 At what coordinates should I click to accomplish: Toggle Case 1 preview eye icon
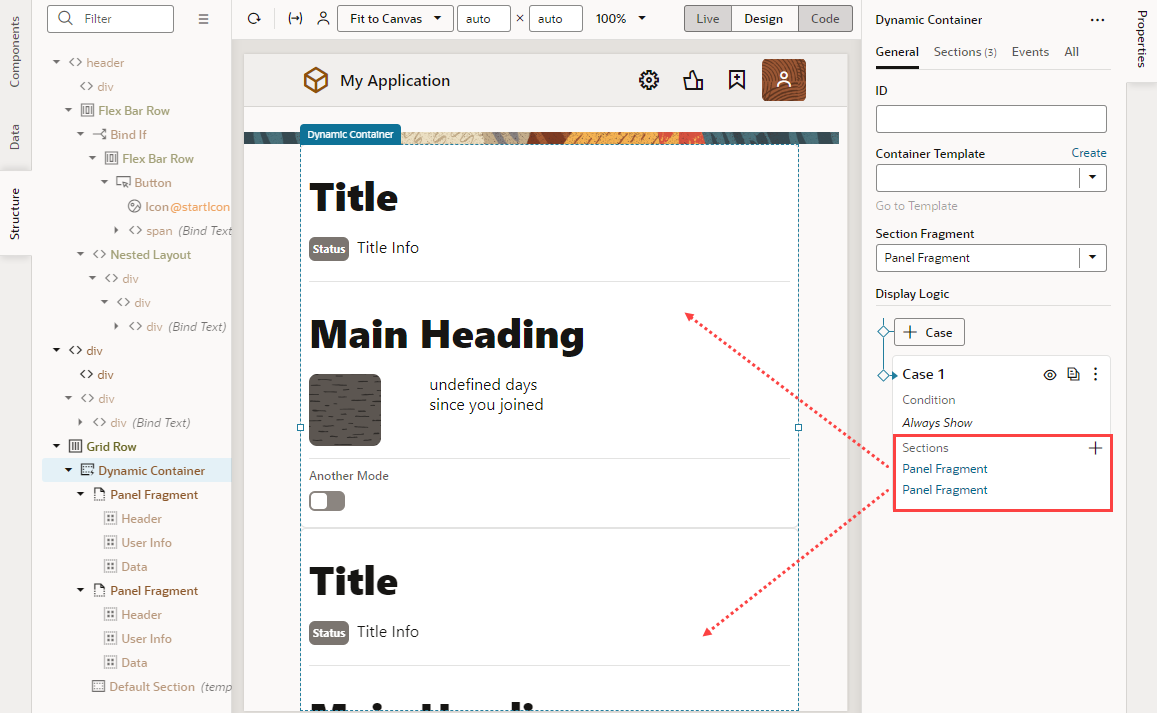pos(1049,375)
